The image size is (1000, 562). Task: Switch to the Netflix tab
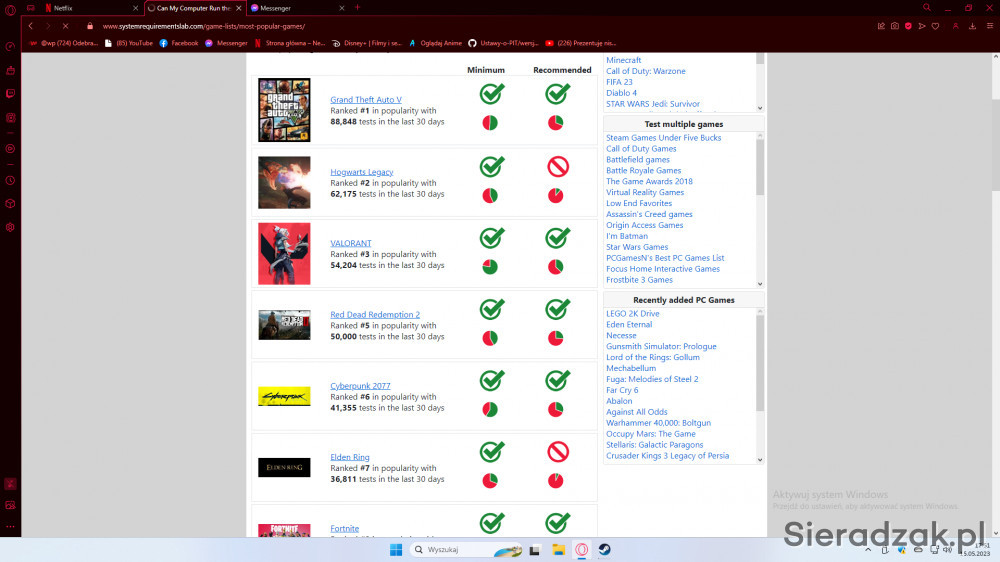[89, 8]
